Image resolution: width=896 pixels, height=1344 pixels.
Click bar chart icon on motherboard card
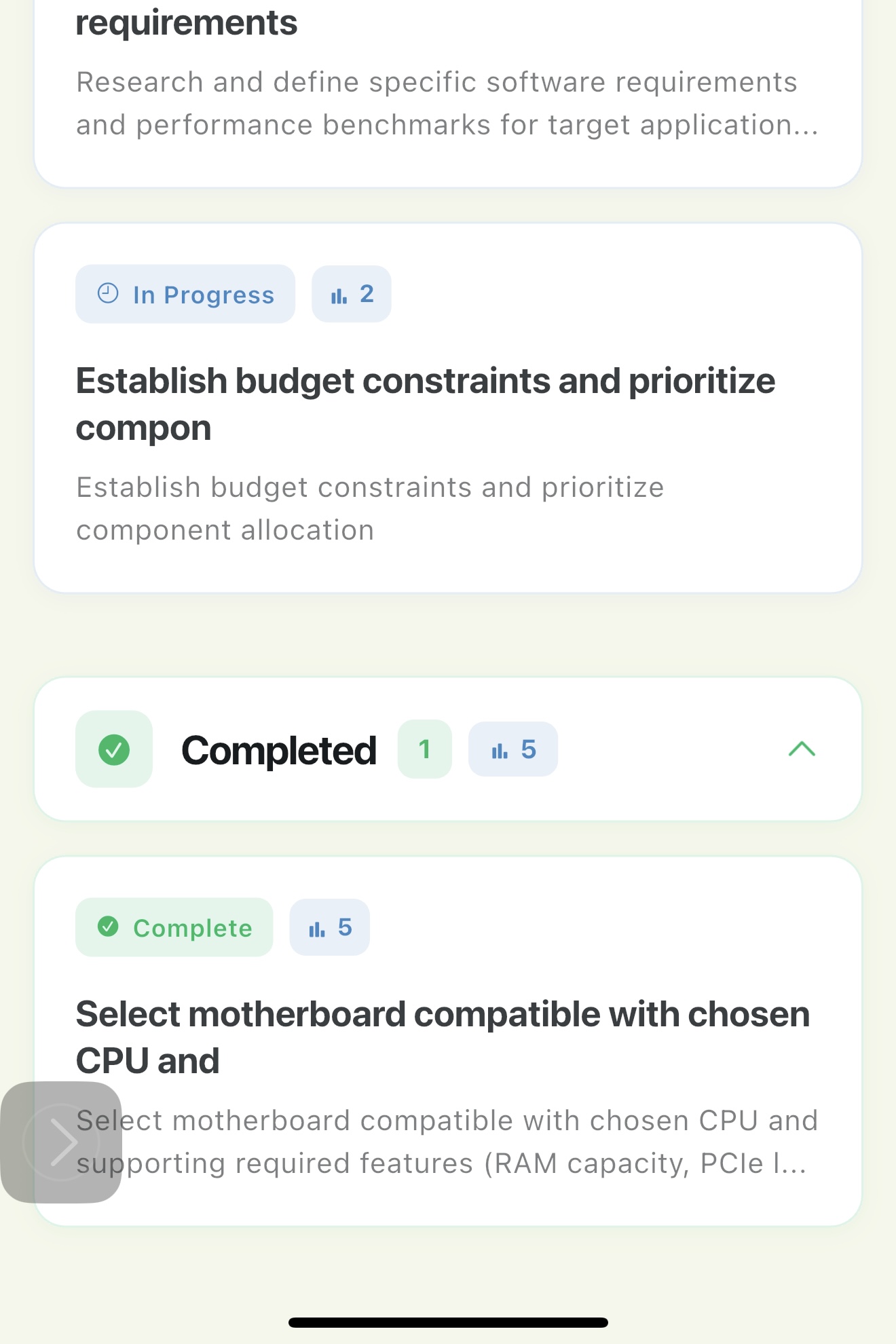click(x=317, y=929)
